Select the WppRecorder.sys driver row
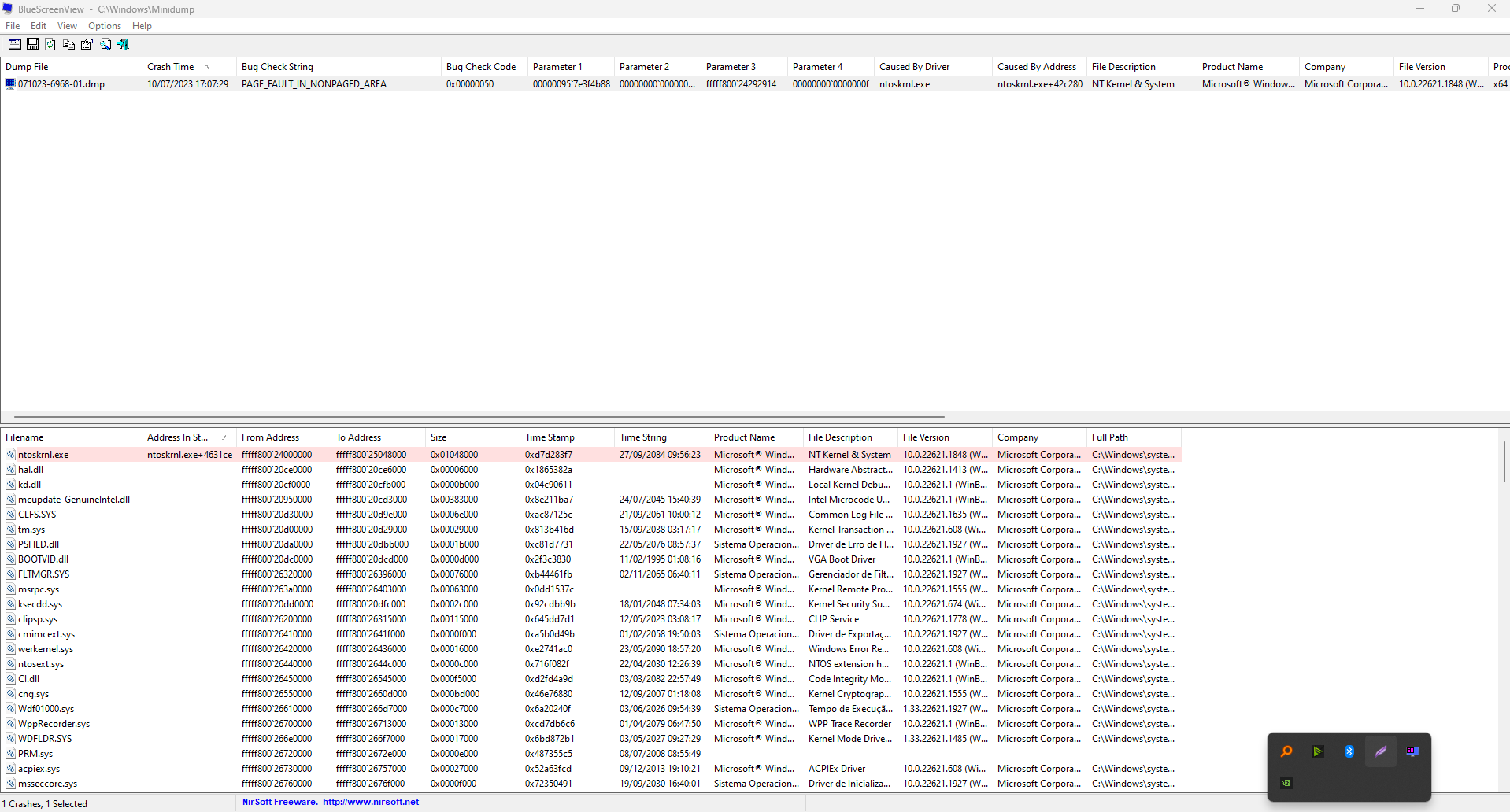1510x812 pixels. coord(590,724)
